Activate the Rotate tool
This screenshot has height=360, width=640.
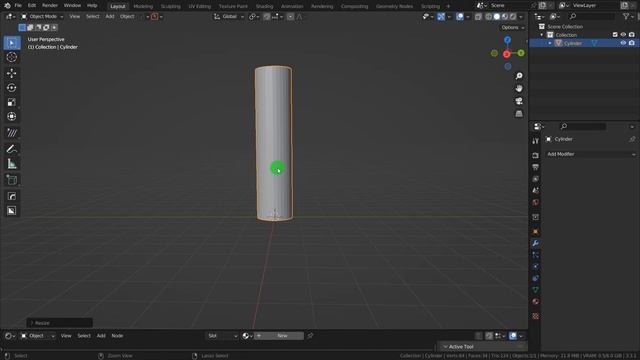(x=11, y=88)
